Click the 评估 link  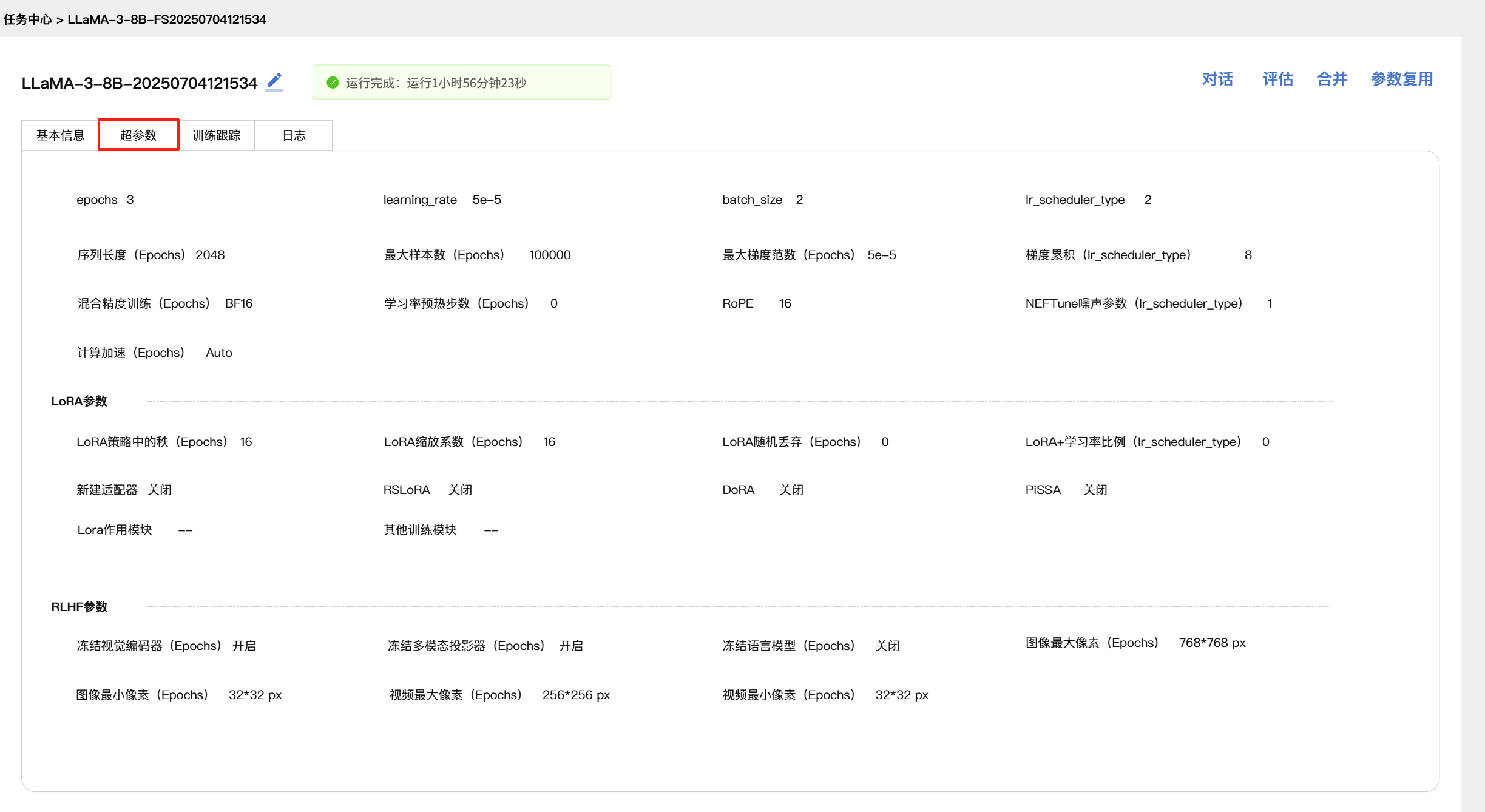click(x=1277, y=80)
